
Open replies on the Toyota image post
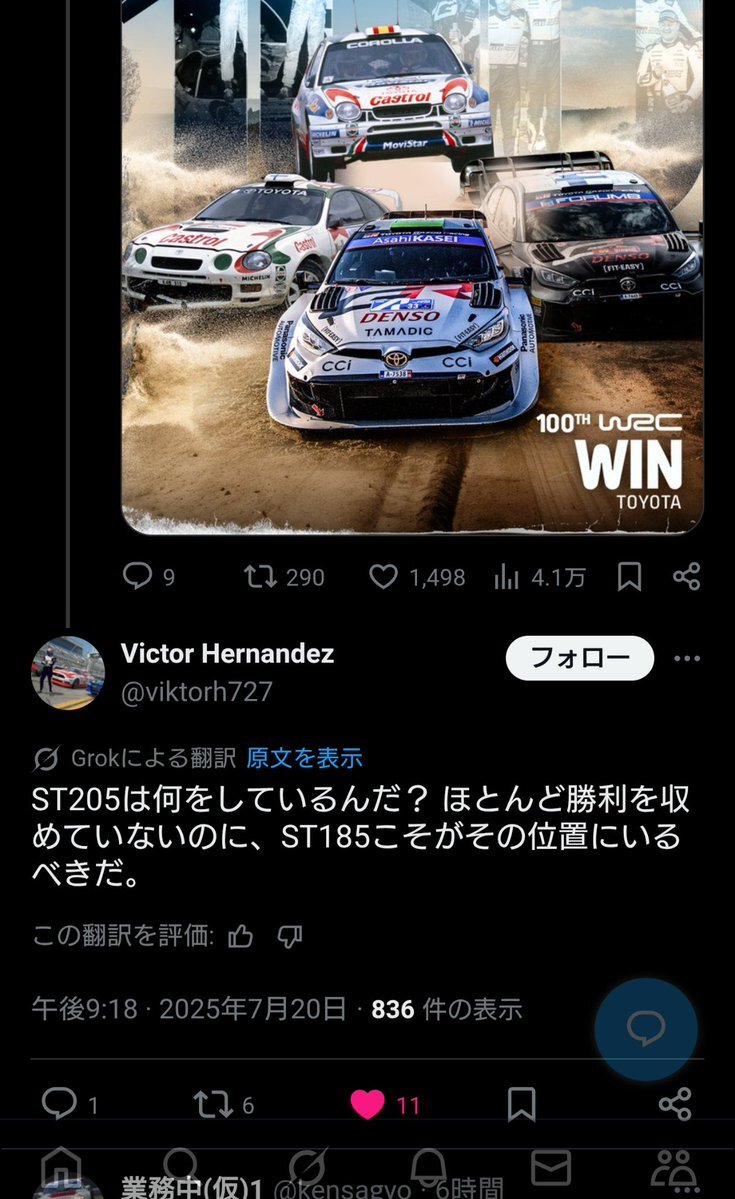tap(148, 577)
